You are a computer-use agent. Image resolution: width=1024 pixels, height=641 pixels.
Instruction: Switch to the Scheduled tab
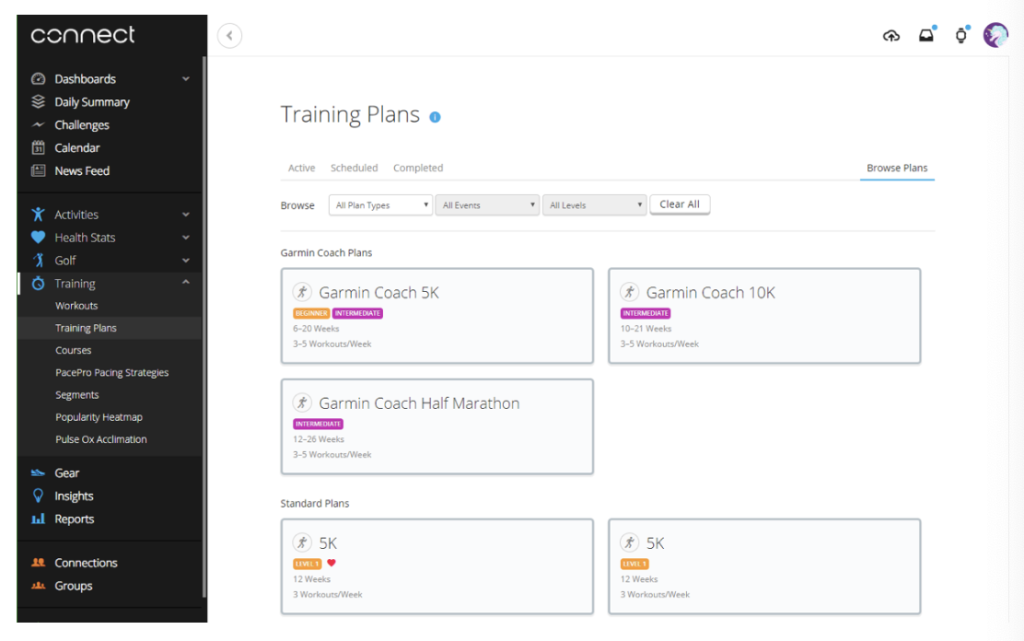[x=354, y=168]
